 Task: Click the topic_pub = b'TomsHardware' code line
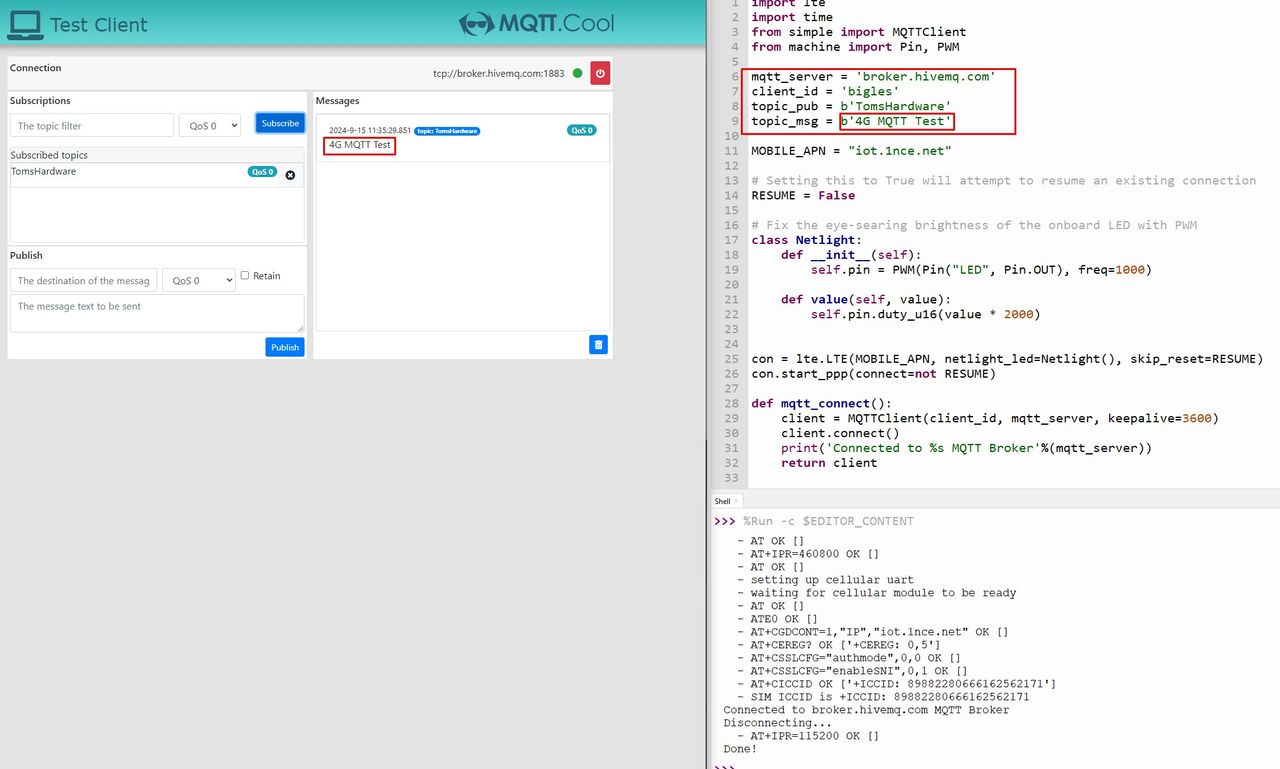pos(851,107)
